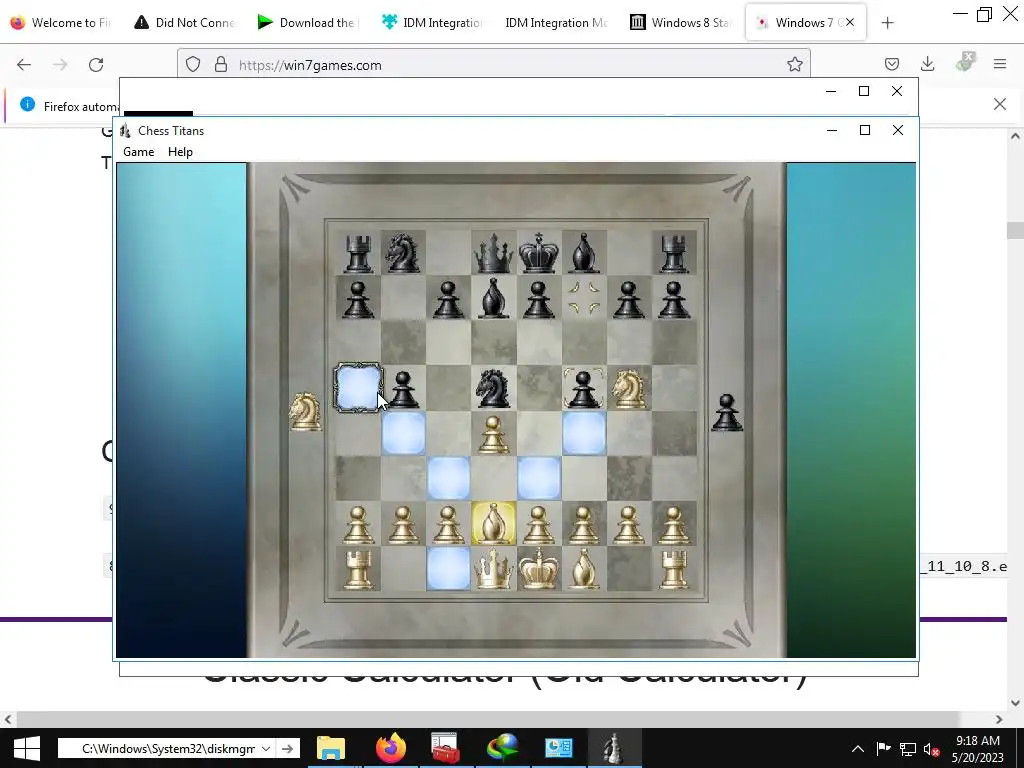Viewport: 1024px width, 768px height.
Task: Click the black rook in the top-right corner
Action: tap(674, 253)
